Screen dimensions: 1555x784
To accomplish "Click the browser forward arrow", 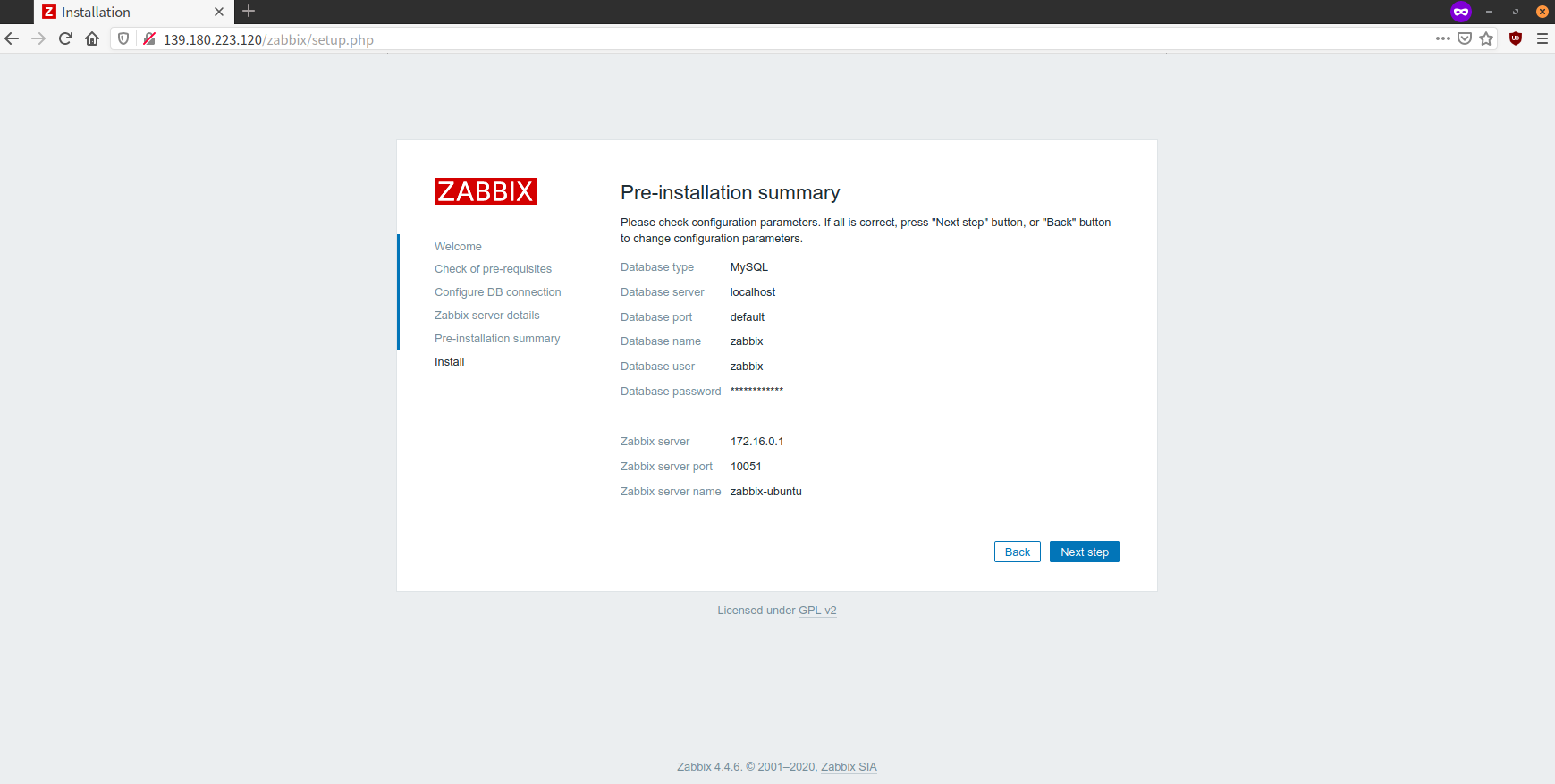I will [38, 38].
